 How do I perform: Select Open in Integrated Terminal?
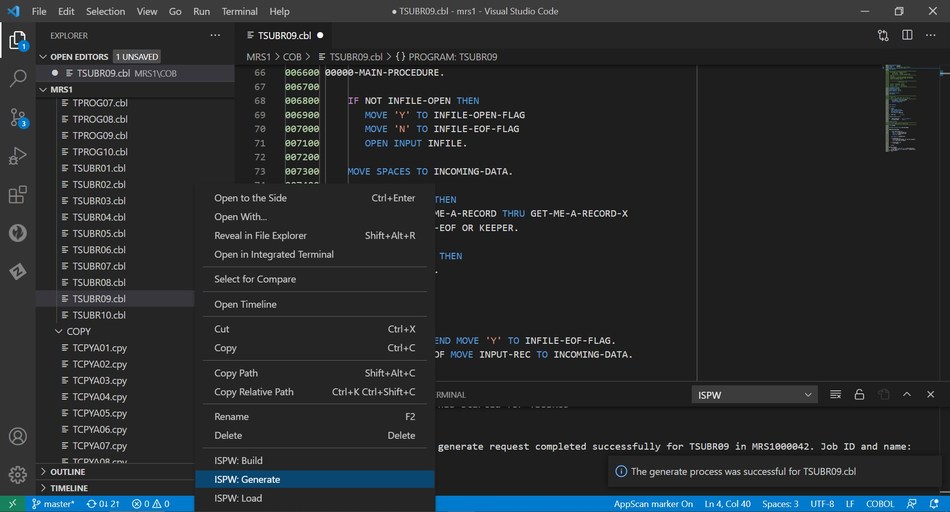[x=315, y=254]
